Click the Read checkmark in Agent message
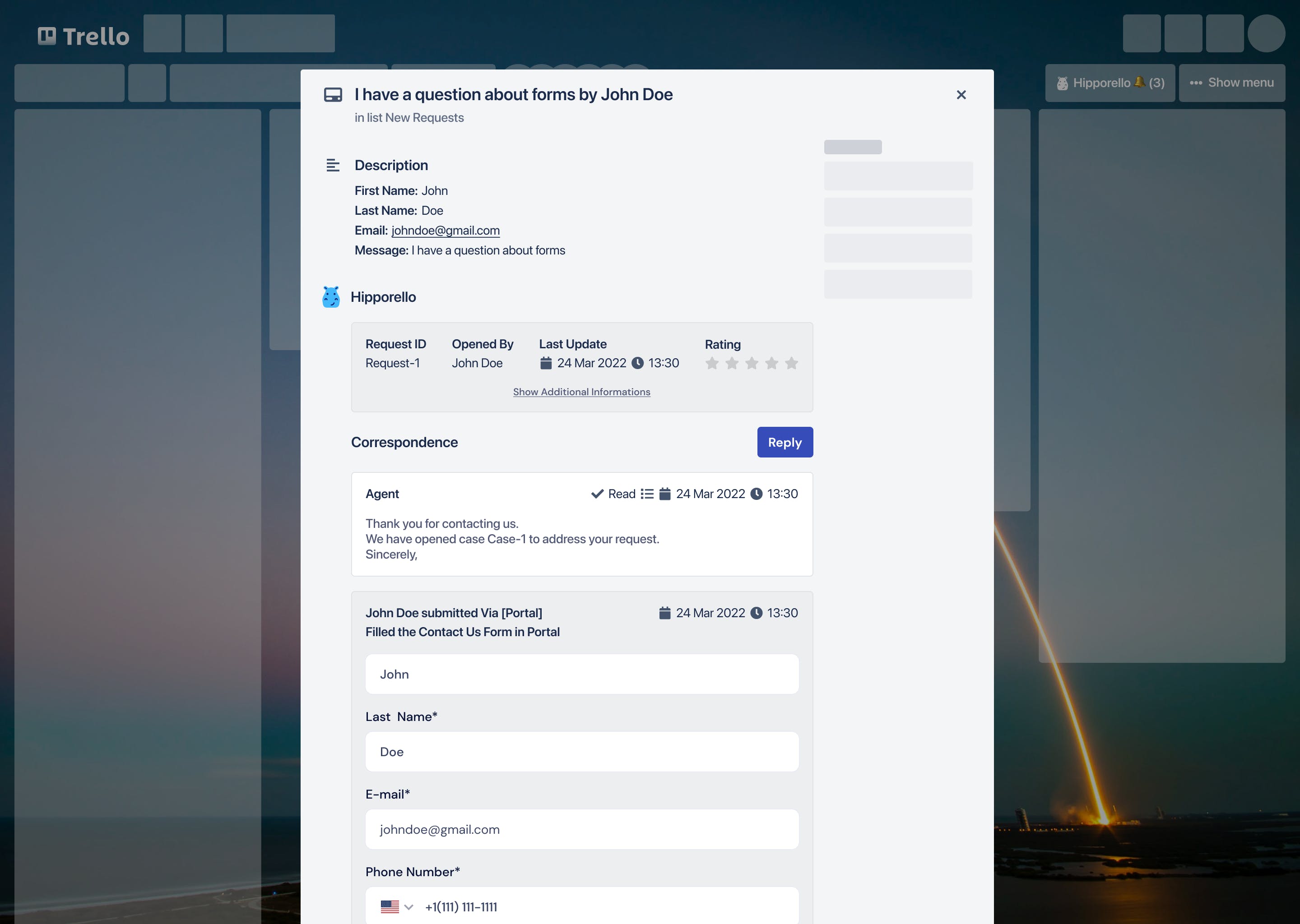1300x924 pixels. click(x=597, y=494)
